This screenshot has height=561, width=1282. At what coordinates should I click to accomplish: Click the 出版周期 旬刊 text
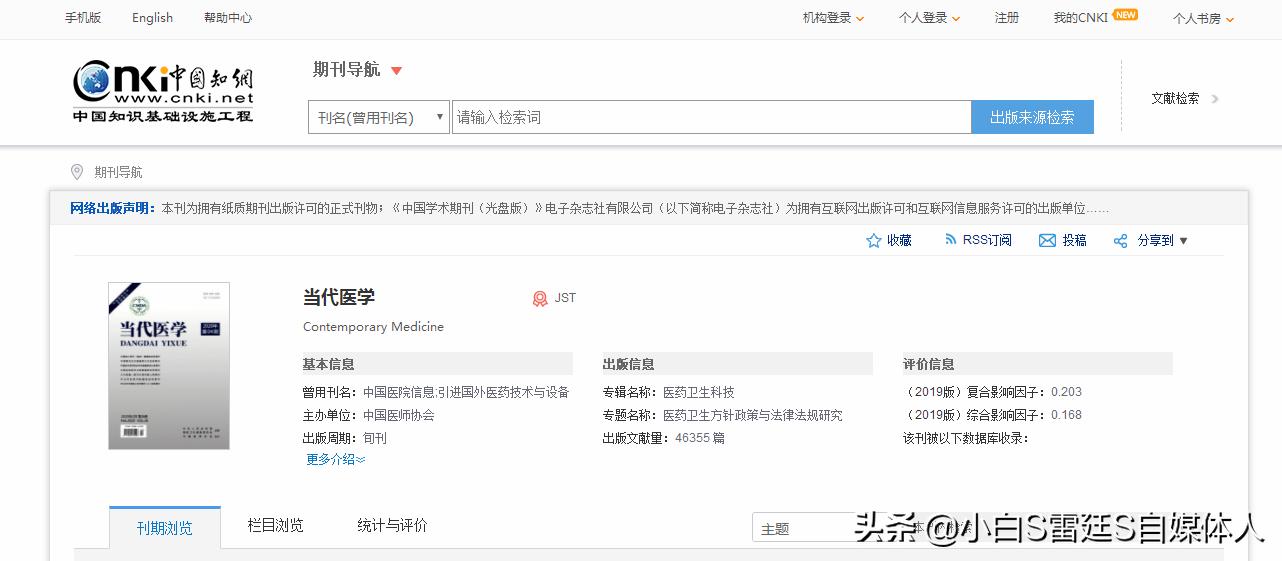click(344, 438)
